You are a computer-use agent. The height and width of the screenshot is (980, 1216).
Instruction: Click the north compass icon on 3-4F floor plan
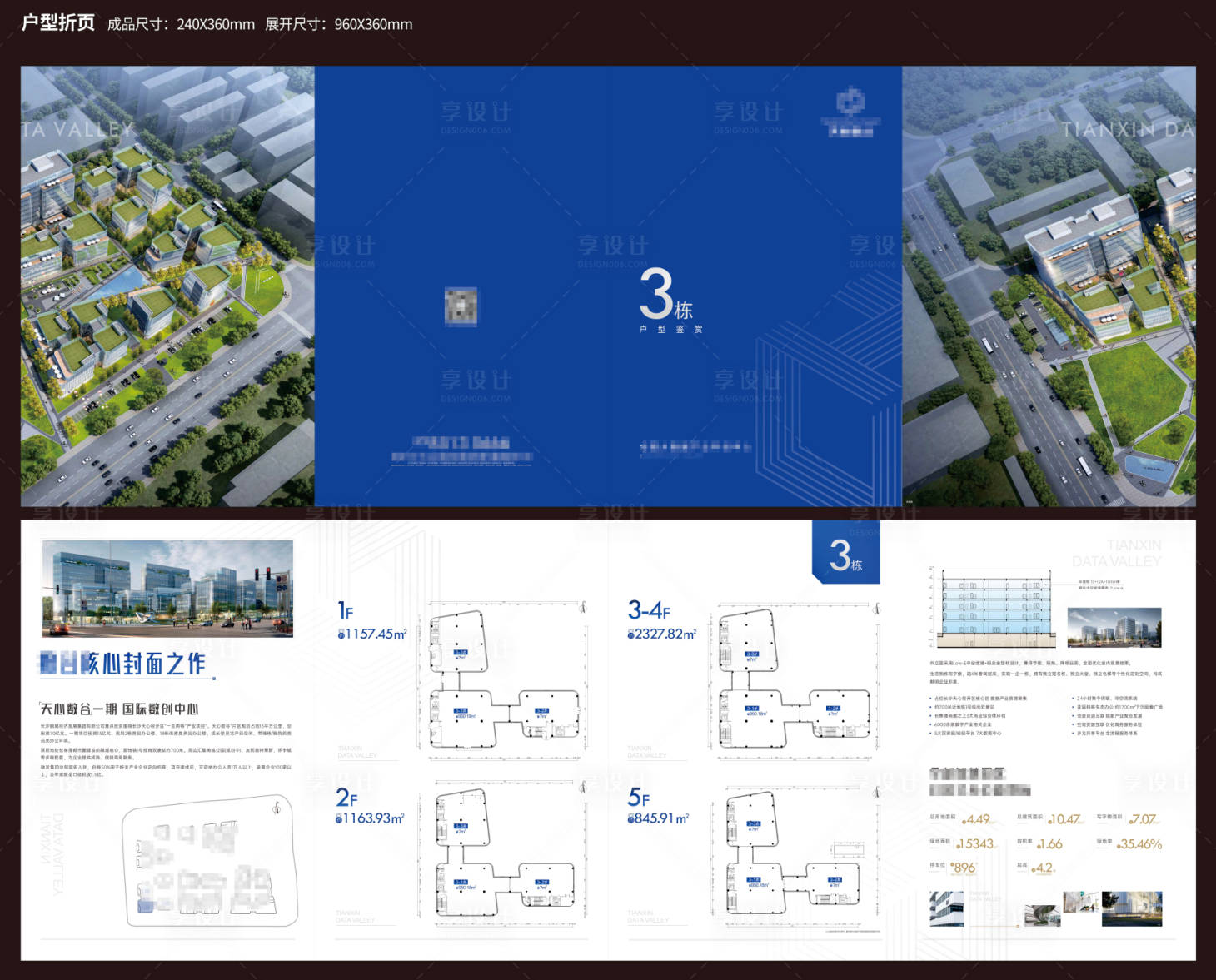[x=876, y=608]
